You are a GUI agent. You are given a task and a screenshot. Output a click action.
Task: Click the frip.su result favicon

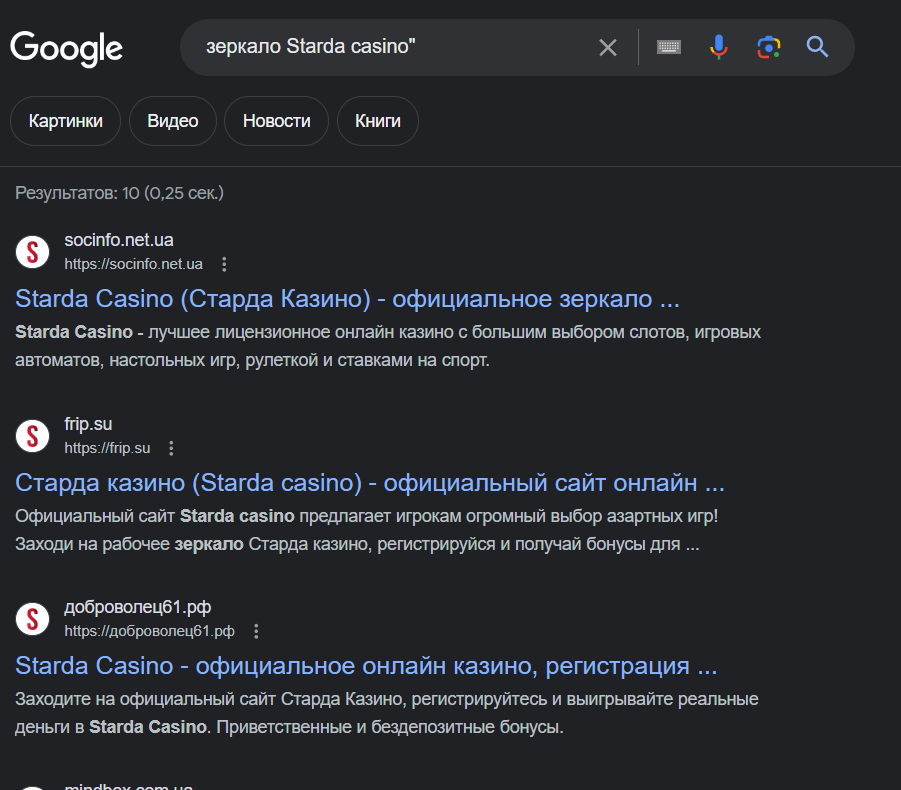tap(32, 436)
